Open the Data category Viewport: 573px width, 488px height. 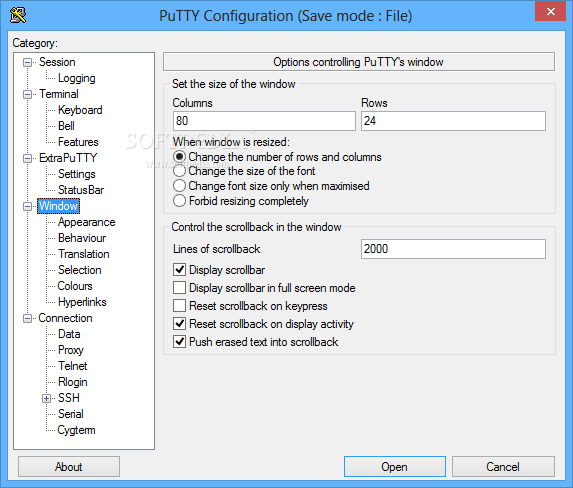tap(69, 334)
